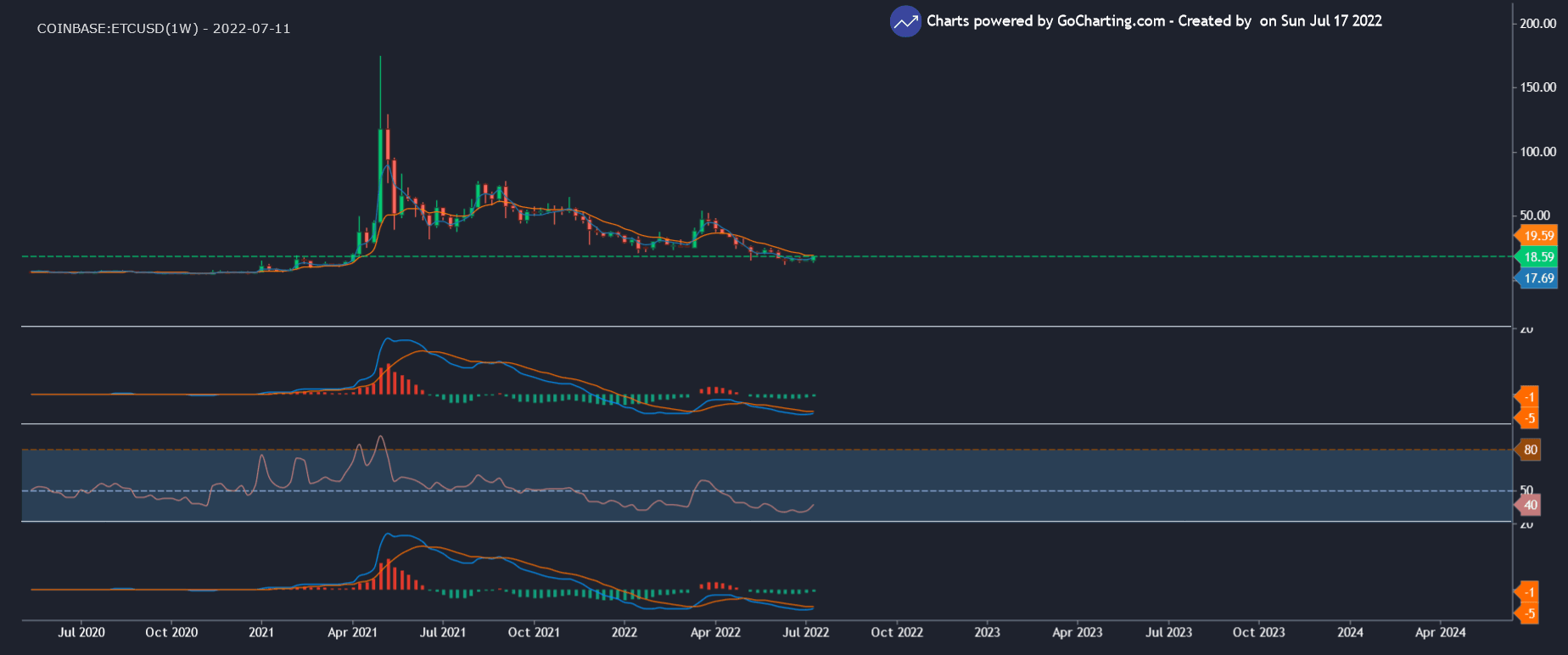The image size is (1568, 655).
Task: Click the -1 tag in upper MACD panel
Action: pyautogui.click(x=1528, y=397)
